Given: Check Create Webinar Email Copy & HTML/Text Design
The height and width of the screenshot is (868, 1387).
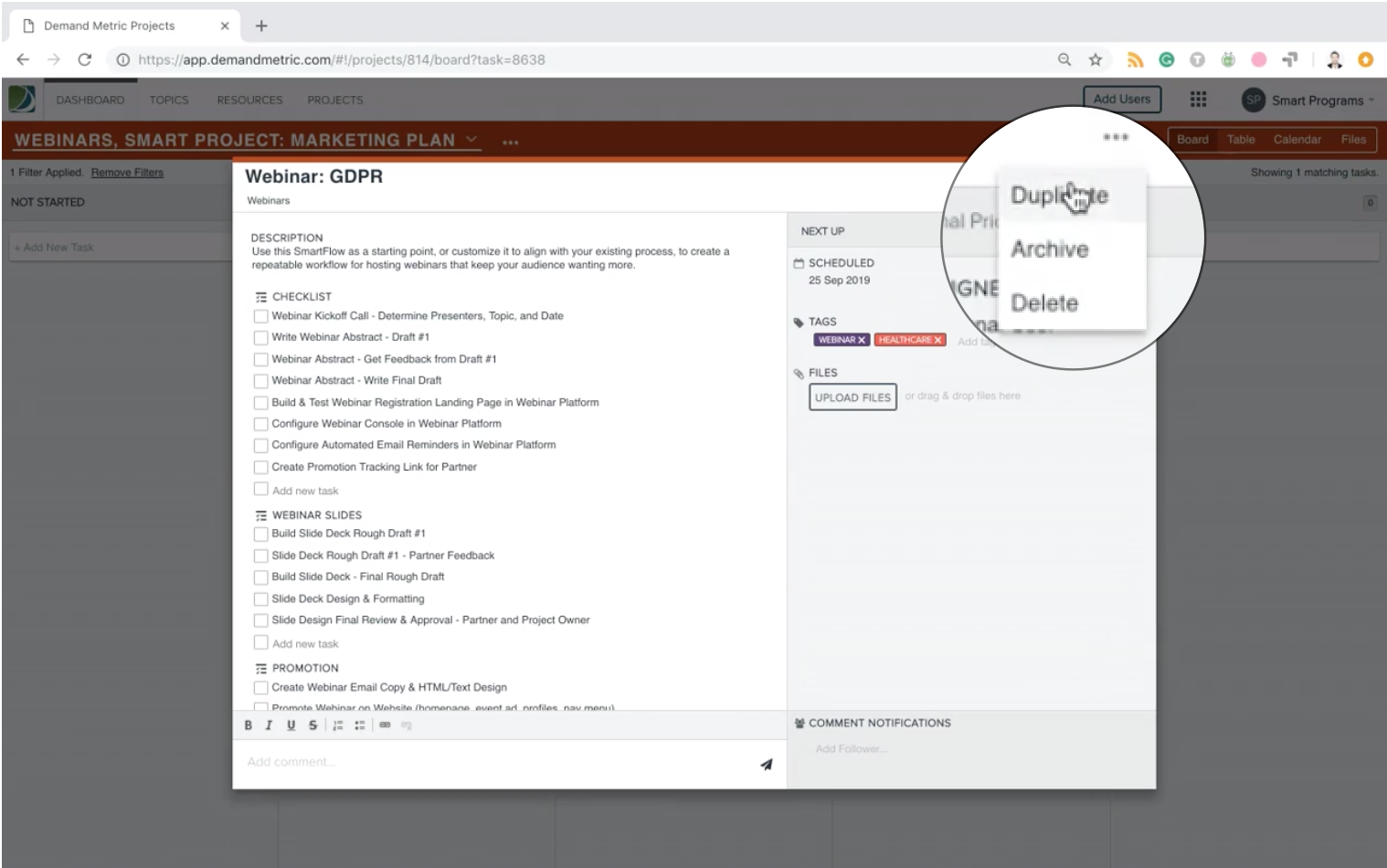Looking at the screenshot, I should (260, 688).
